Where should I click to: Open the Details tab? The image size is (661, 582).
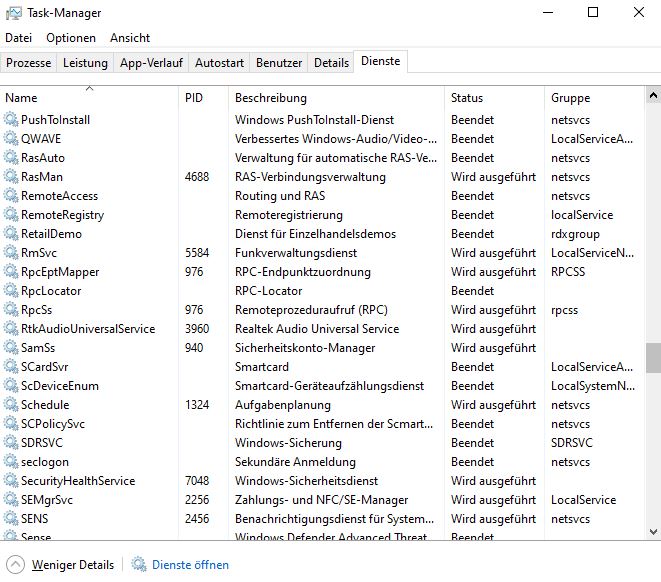(x=331, y=63)
